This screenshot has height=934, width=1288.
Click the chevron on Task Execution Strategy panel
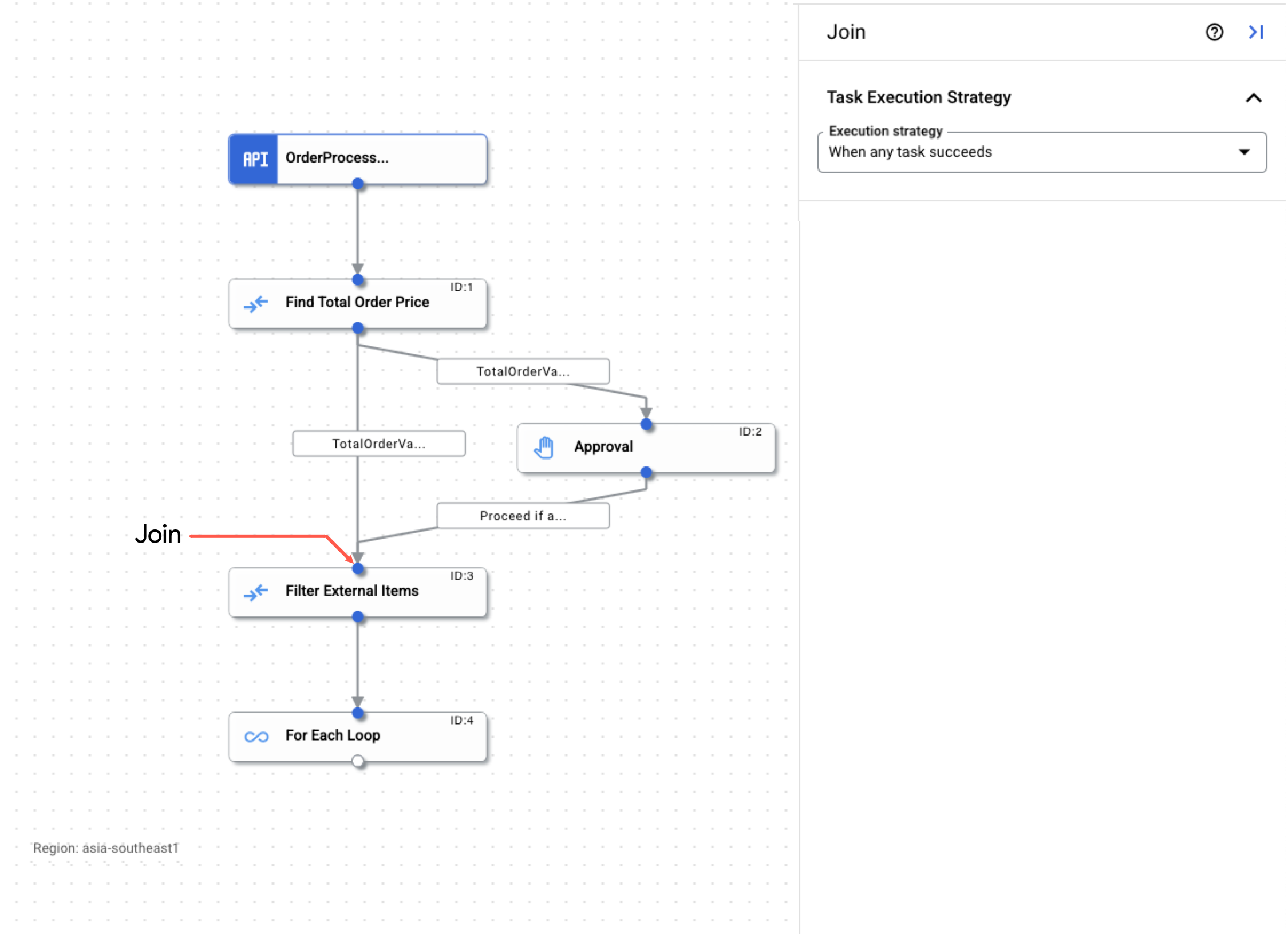[1253, 97]
